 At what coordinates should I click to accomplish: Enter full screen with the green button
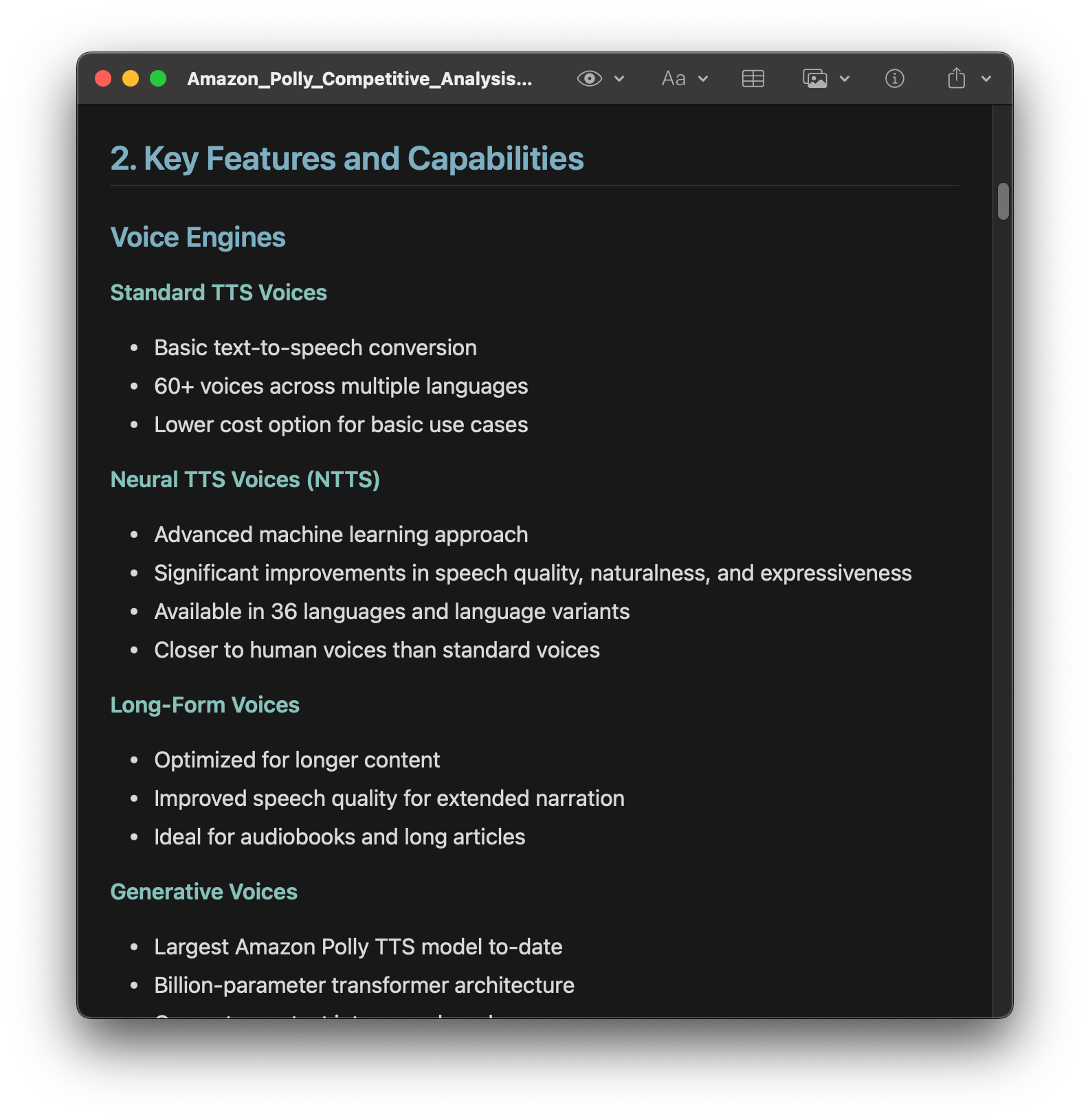point(159,78)
